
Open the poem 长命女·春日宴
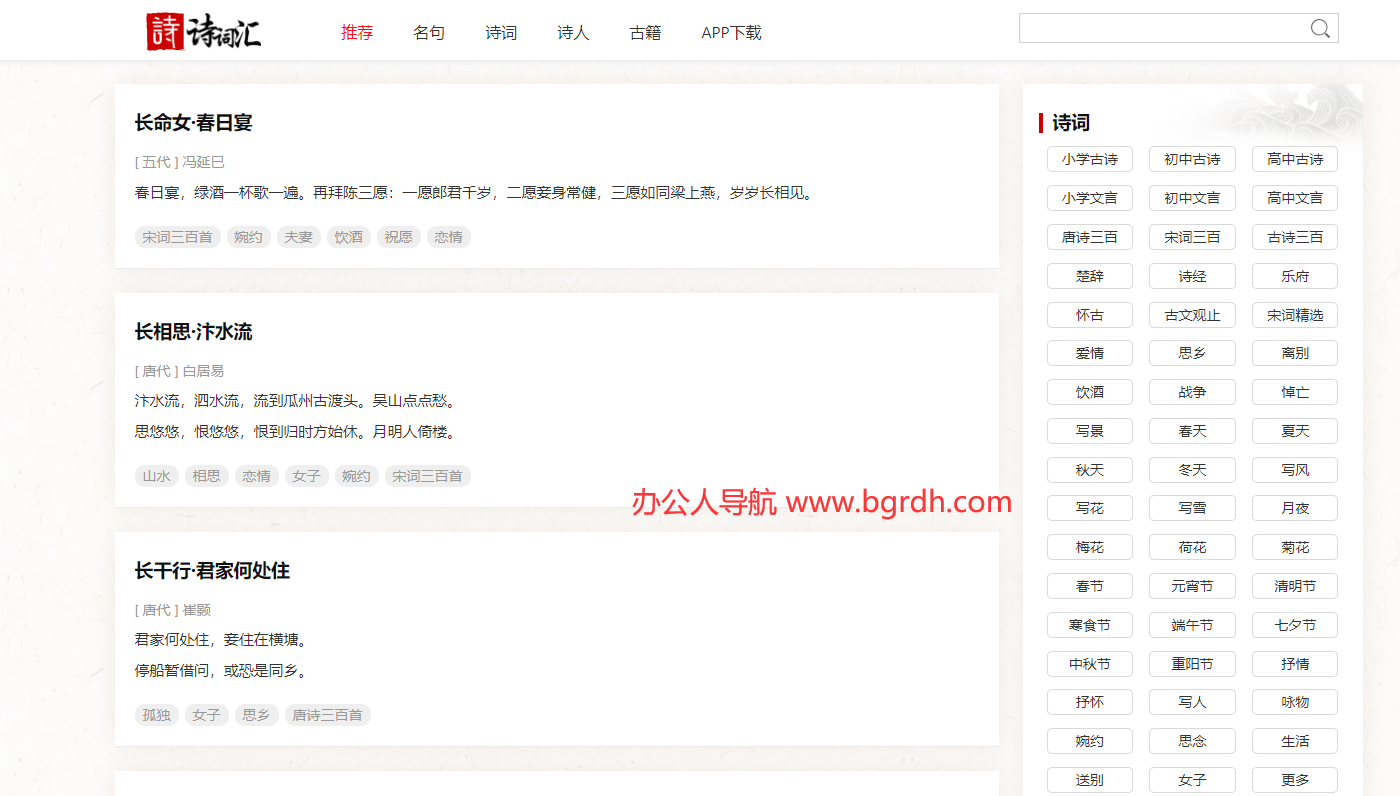(x=194, y=123)
